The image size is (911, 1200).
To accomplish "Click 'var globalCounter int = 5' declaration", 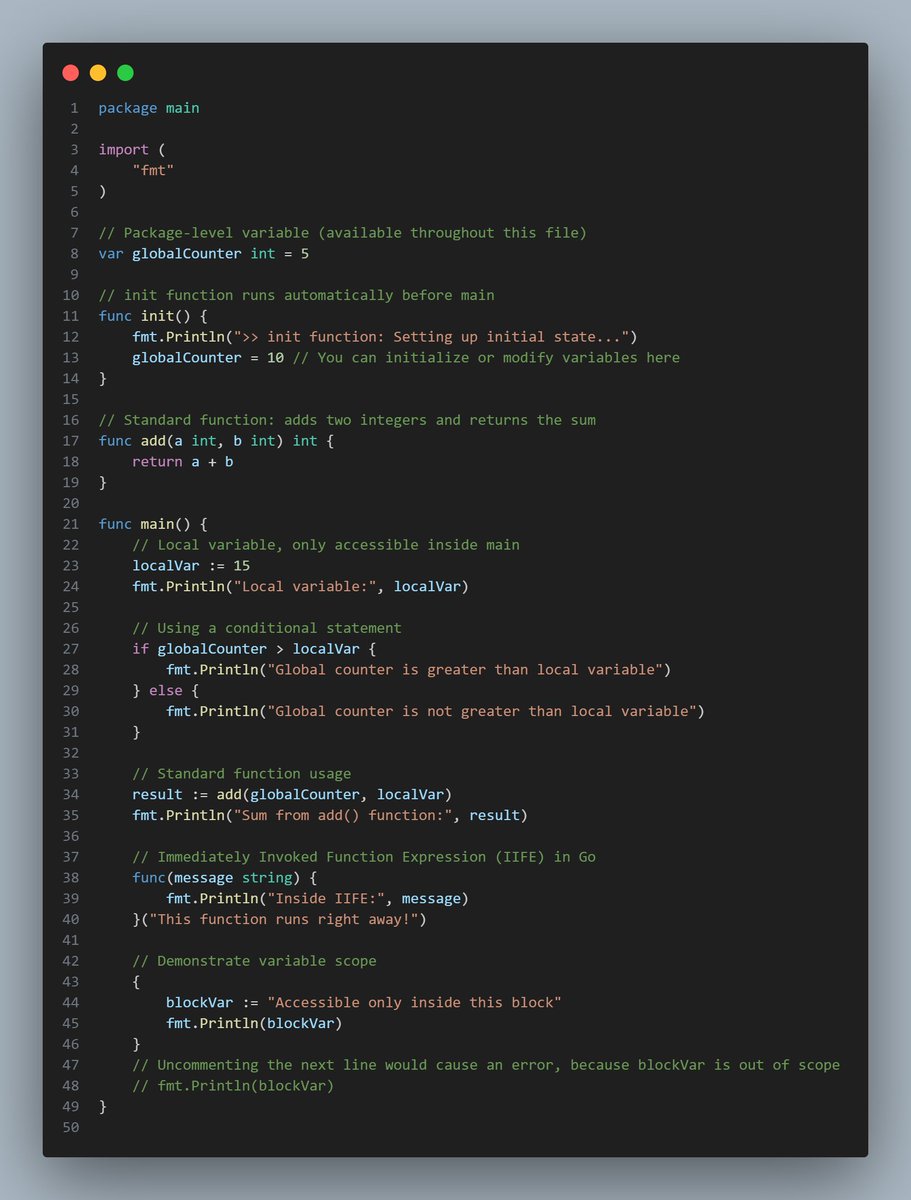I will click(204, 253).
